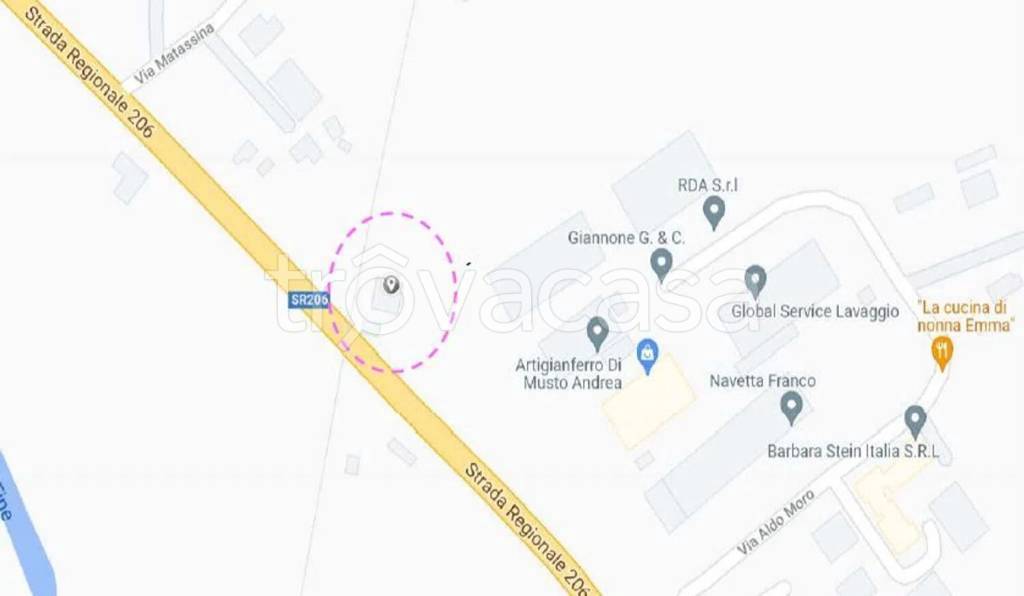
Task: Click the Artigianferro Di Musto Andrea pin
Action: tap(598, 334)
